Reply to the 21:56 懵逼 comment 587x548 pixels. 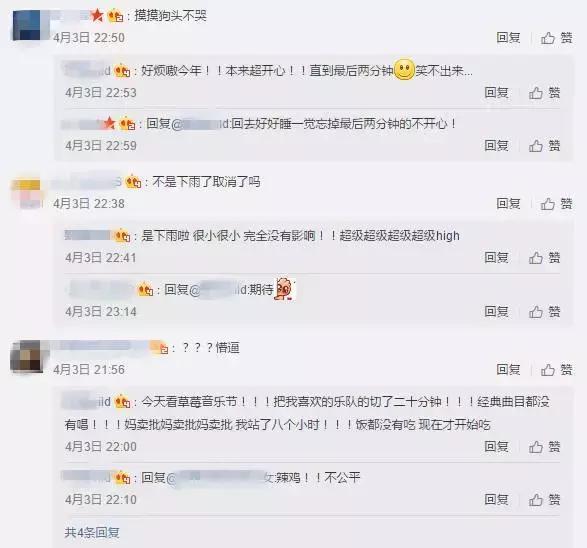[x=508, y=369]
